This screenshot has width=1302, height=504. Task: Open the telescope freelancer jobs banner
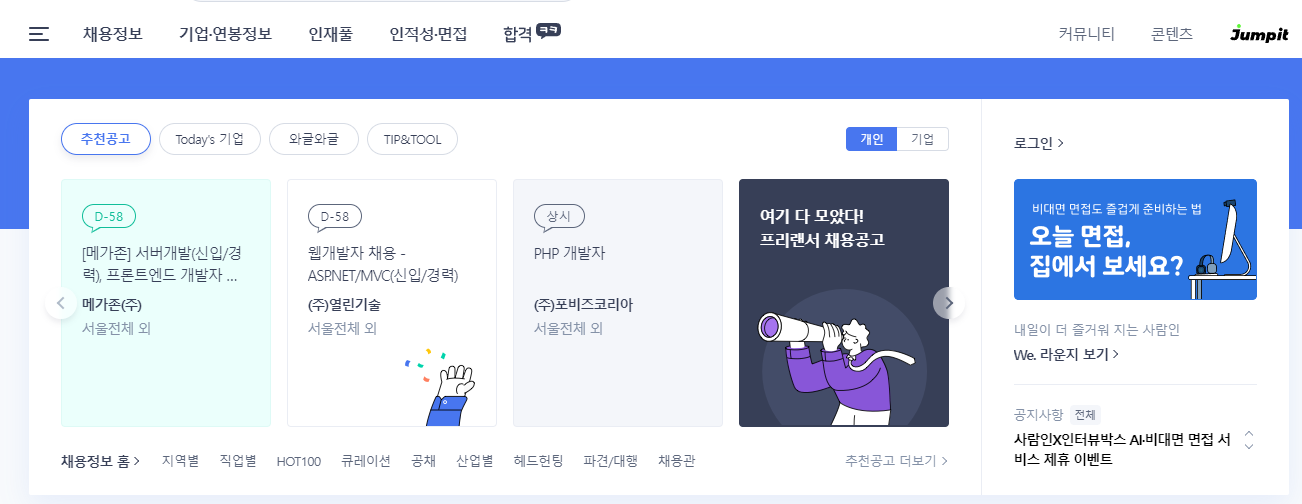[x=844, y=303]
